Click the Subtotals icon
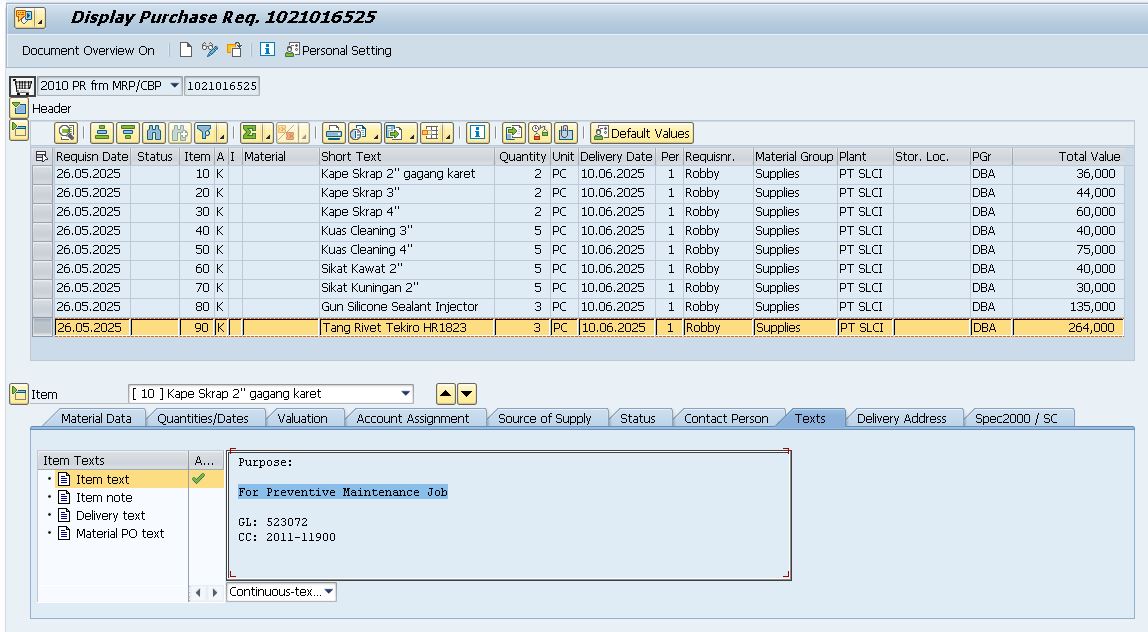The image size is (1148, 632). (x=286, y=133)
